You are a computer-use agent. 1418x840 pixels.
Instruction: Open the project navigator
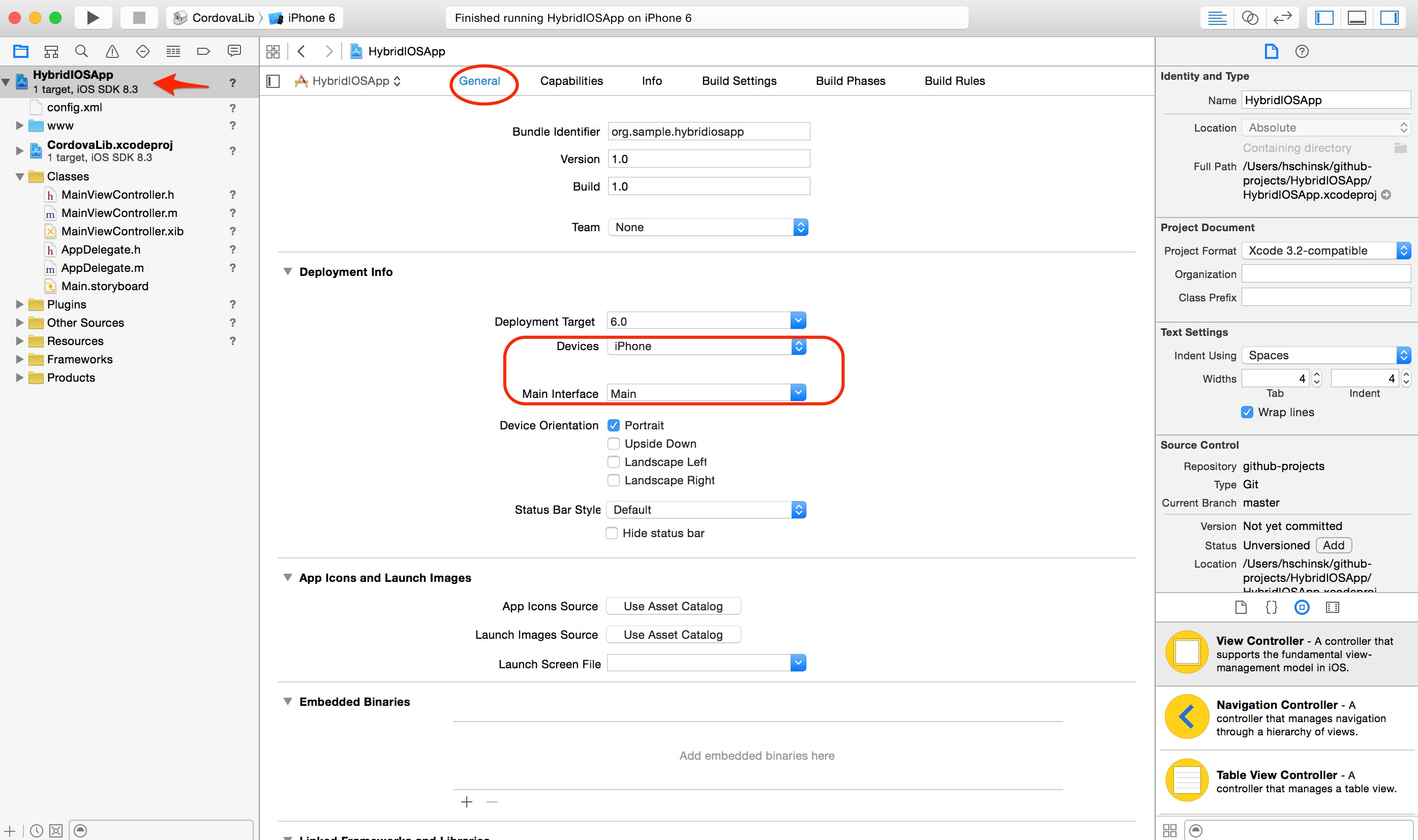click(x=21, y=51)
